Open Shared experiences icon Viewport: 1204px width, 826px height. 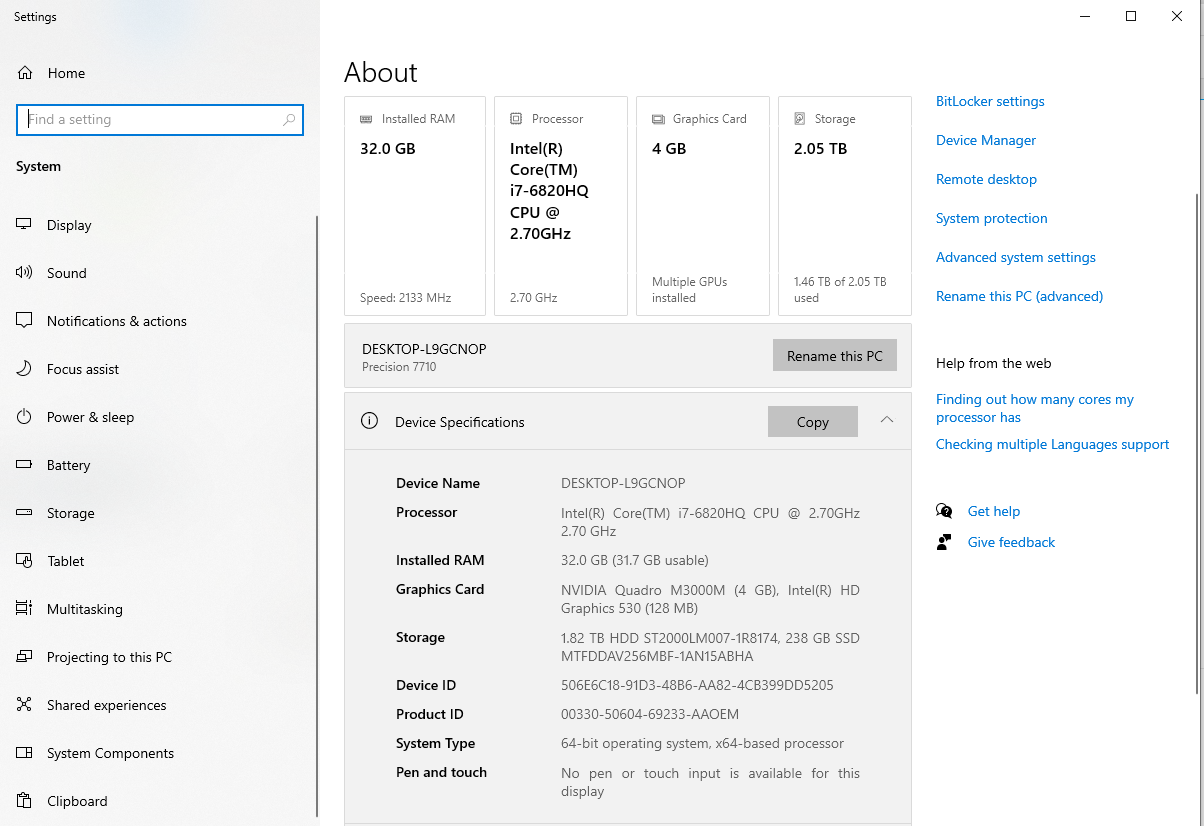tap(25, 705)
